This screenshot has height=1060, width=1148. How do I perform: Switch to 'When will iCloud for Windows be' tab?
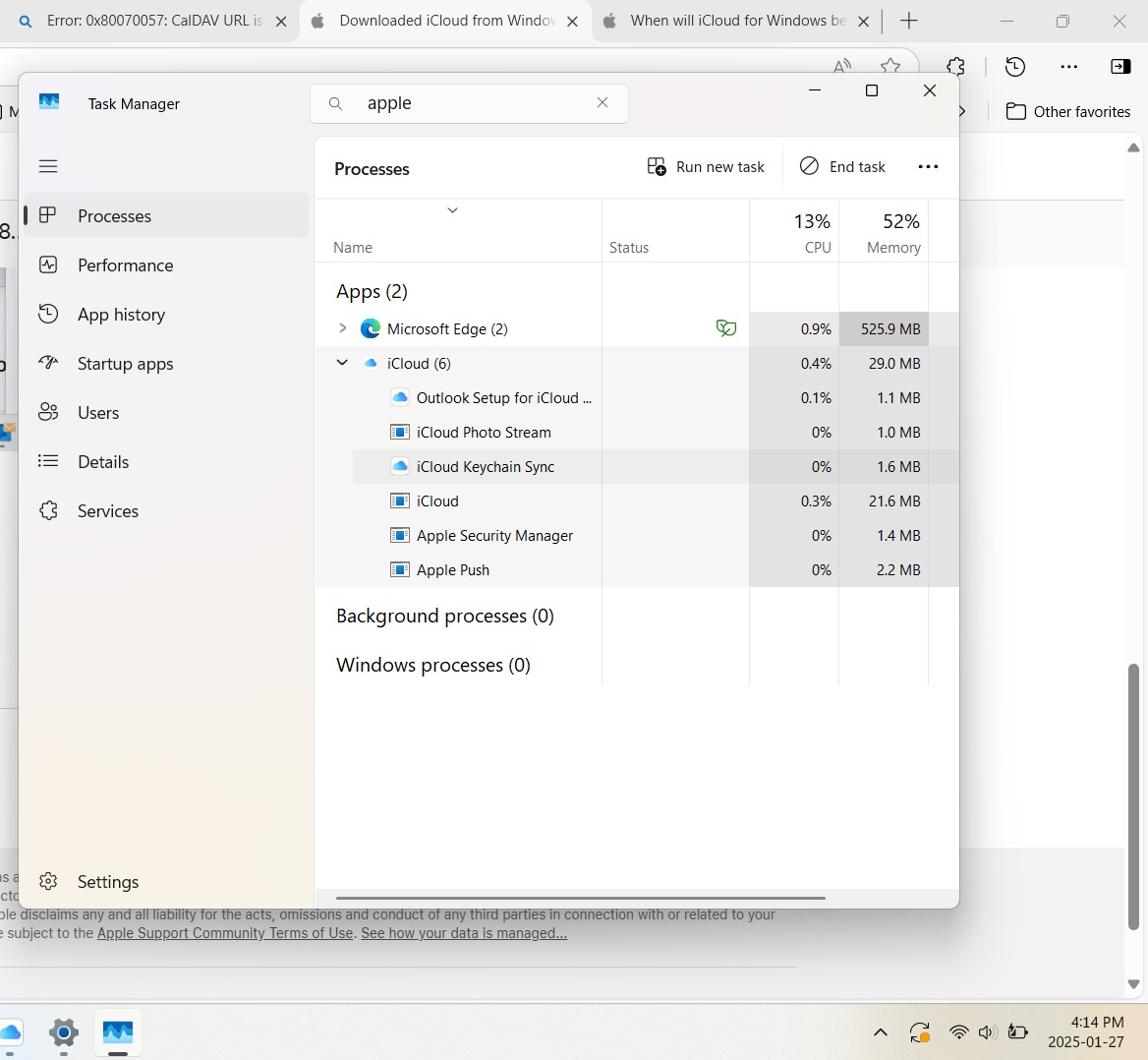pos(738,21)
